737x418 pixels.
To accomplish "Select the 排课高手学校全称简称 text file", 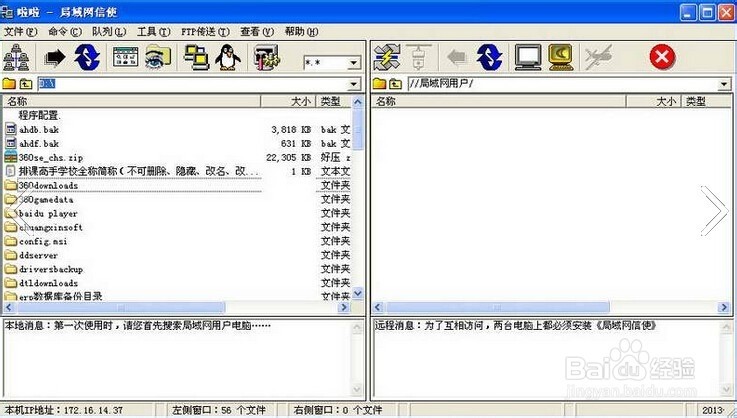I will pyautogui.click(x=139, y=171).
